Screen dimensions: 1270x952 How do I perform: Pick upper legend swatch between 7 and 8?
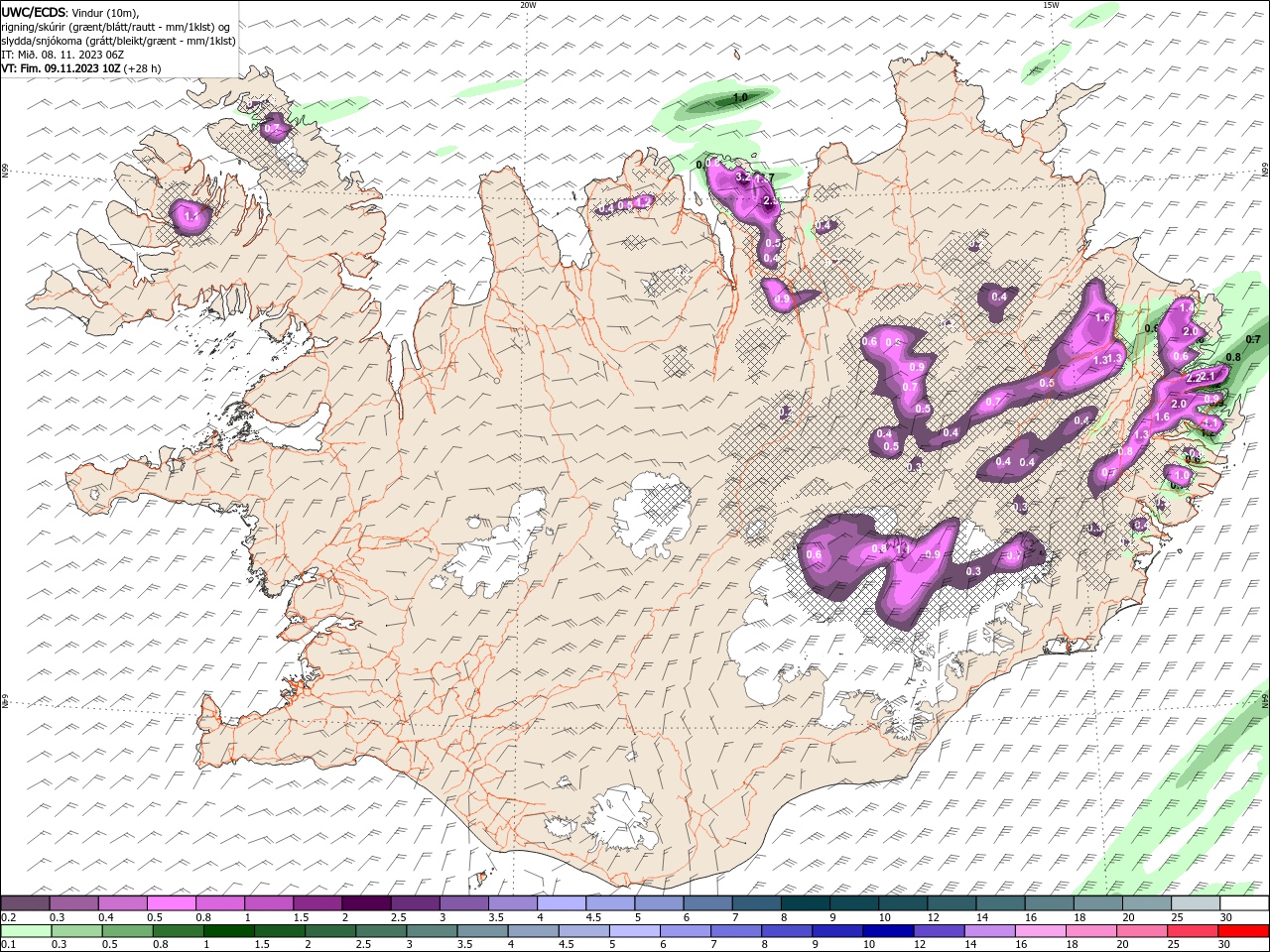coord(757,903)
